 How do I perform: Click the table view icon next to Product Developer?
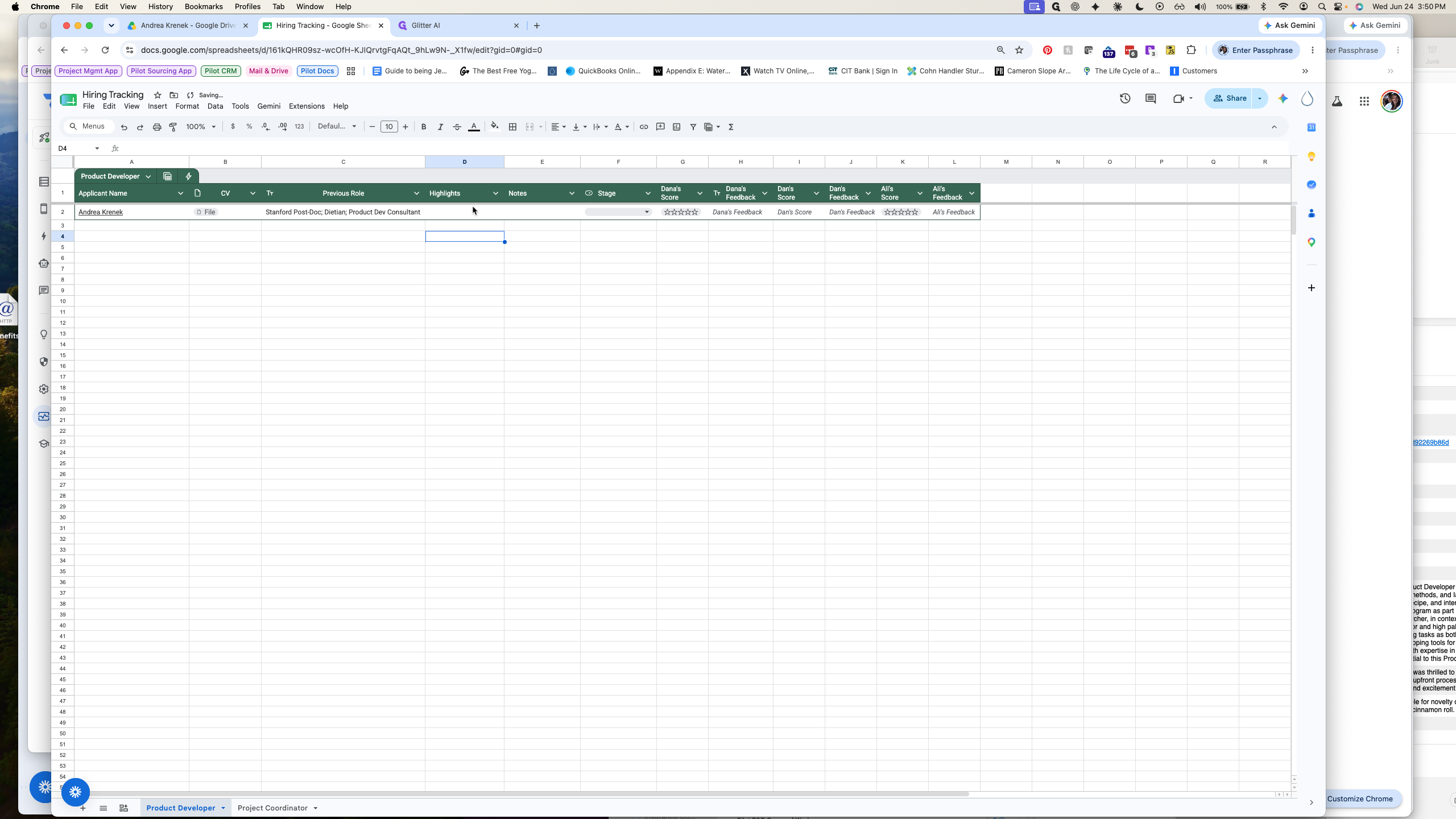pyautogui.click(x=167, y=176)
